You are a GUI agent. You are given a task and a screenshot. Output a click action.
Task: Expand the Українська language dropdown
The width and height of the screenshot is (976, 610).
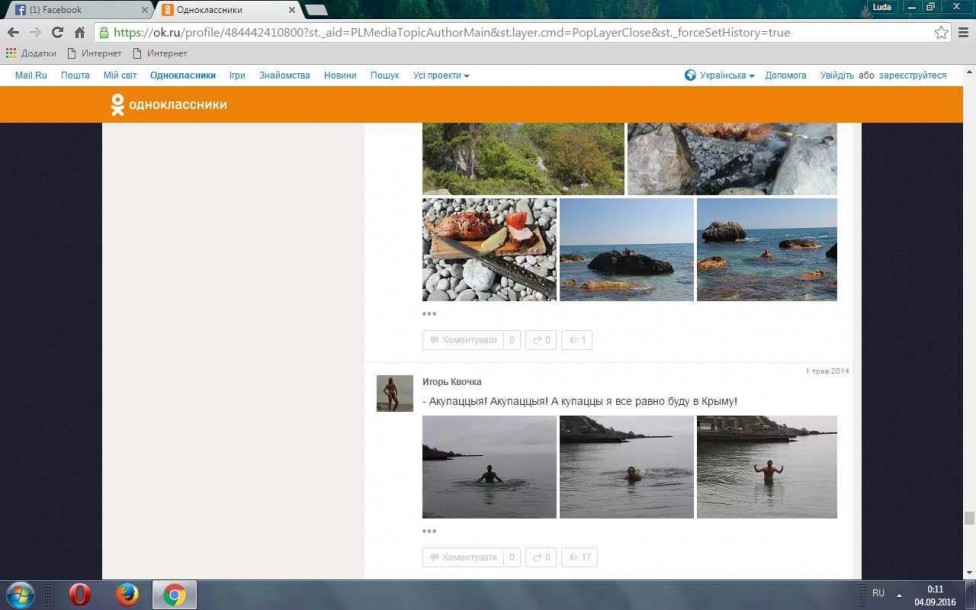coord(720,75)
